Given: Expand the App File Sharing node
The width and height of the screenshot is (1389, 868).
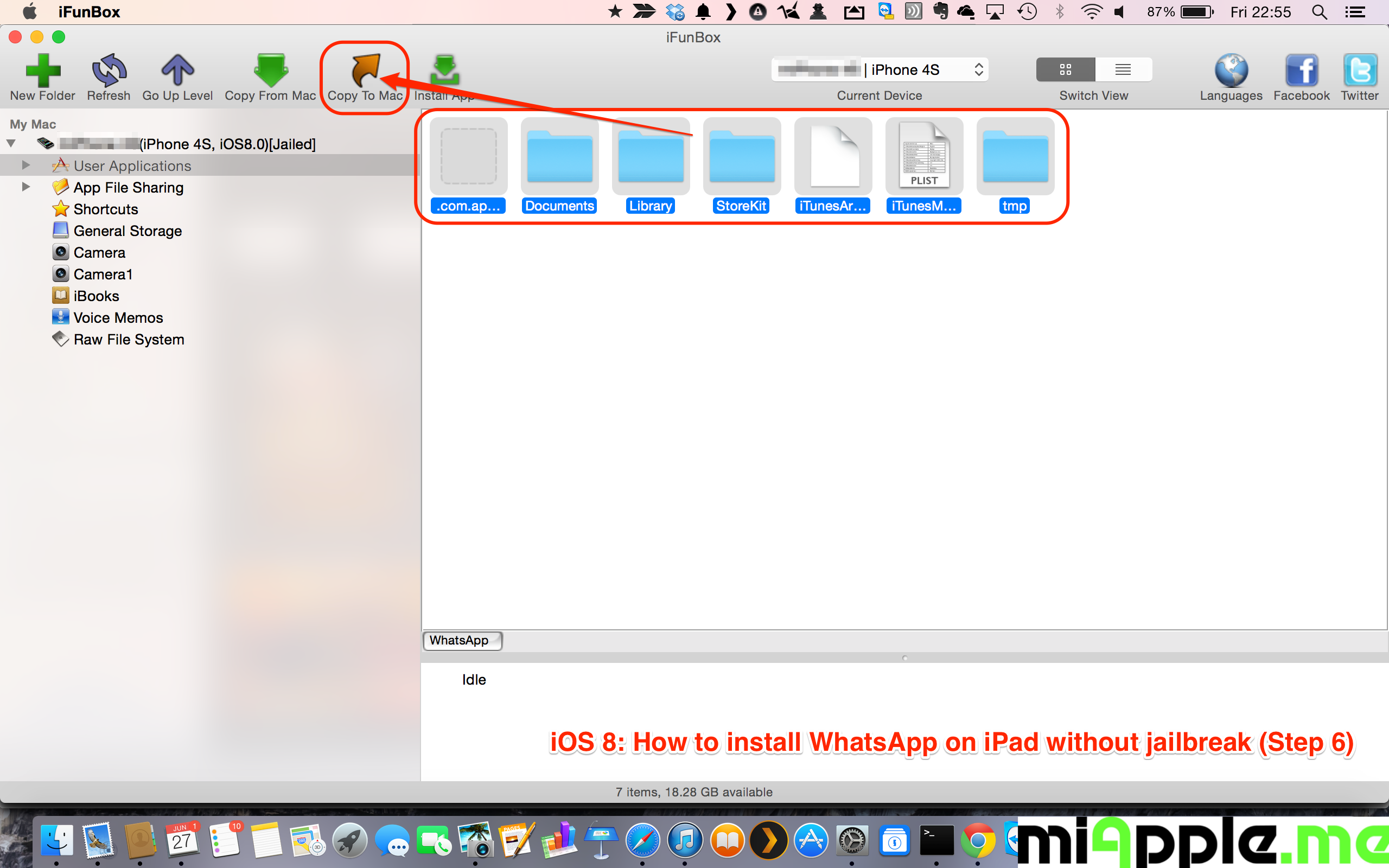Looking at the screenshot, I should [26, 187].
